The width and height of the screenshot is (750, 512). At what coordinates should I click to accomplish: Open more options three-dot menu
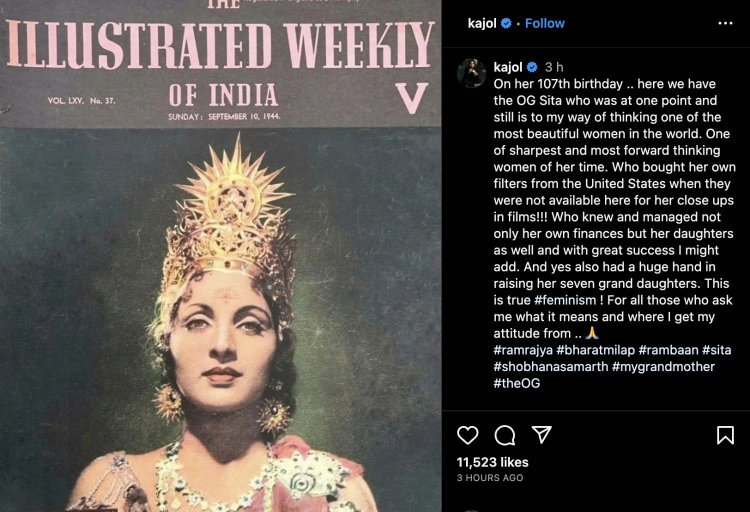pyautogui.click(x=725, y=22)
